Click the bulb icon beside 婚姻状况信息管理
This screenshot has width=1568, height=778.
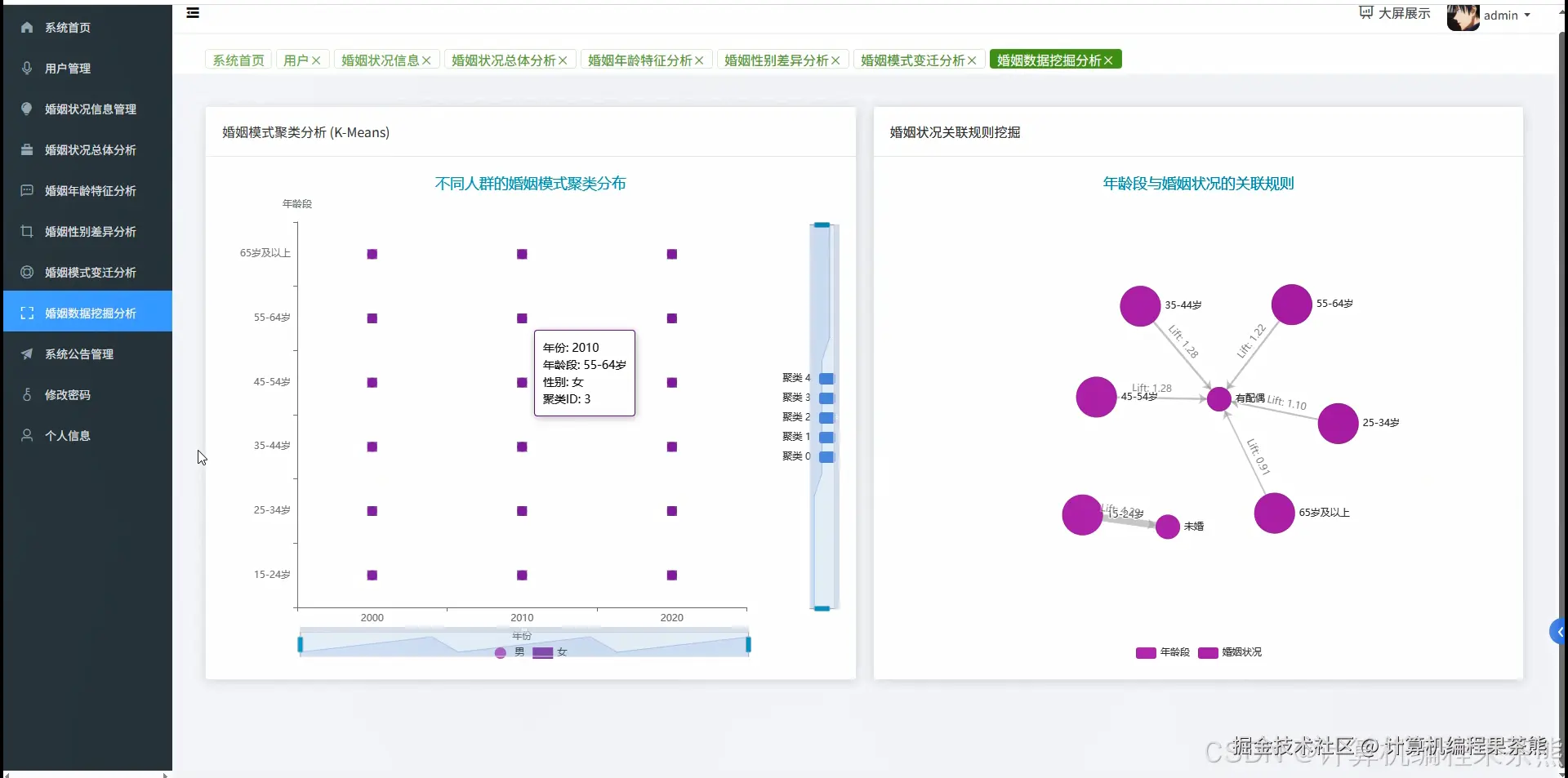pos(27,109)
